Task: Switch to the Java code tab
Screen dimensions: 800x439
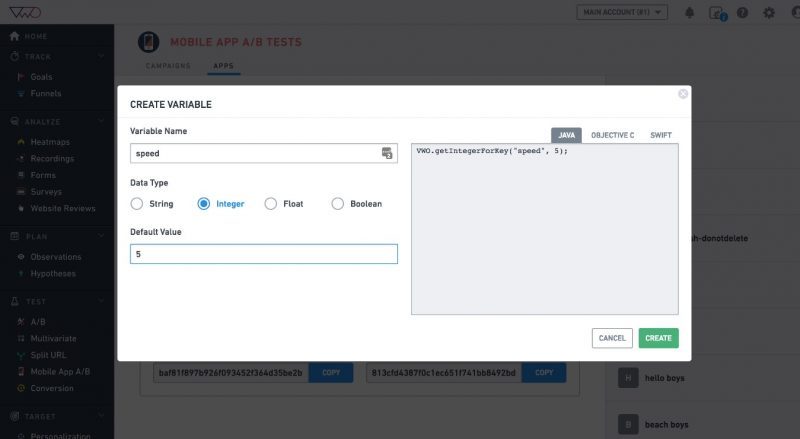Action: pyautogui.click(x=566, y=135)
